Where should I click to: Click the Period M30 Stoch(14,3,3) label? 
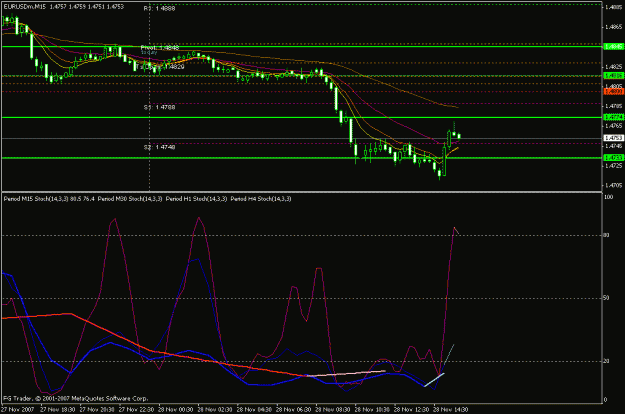pos(130,199)
